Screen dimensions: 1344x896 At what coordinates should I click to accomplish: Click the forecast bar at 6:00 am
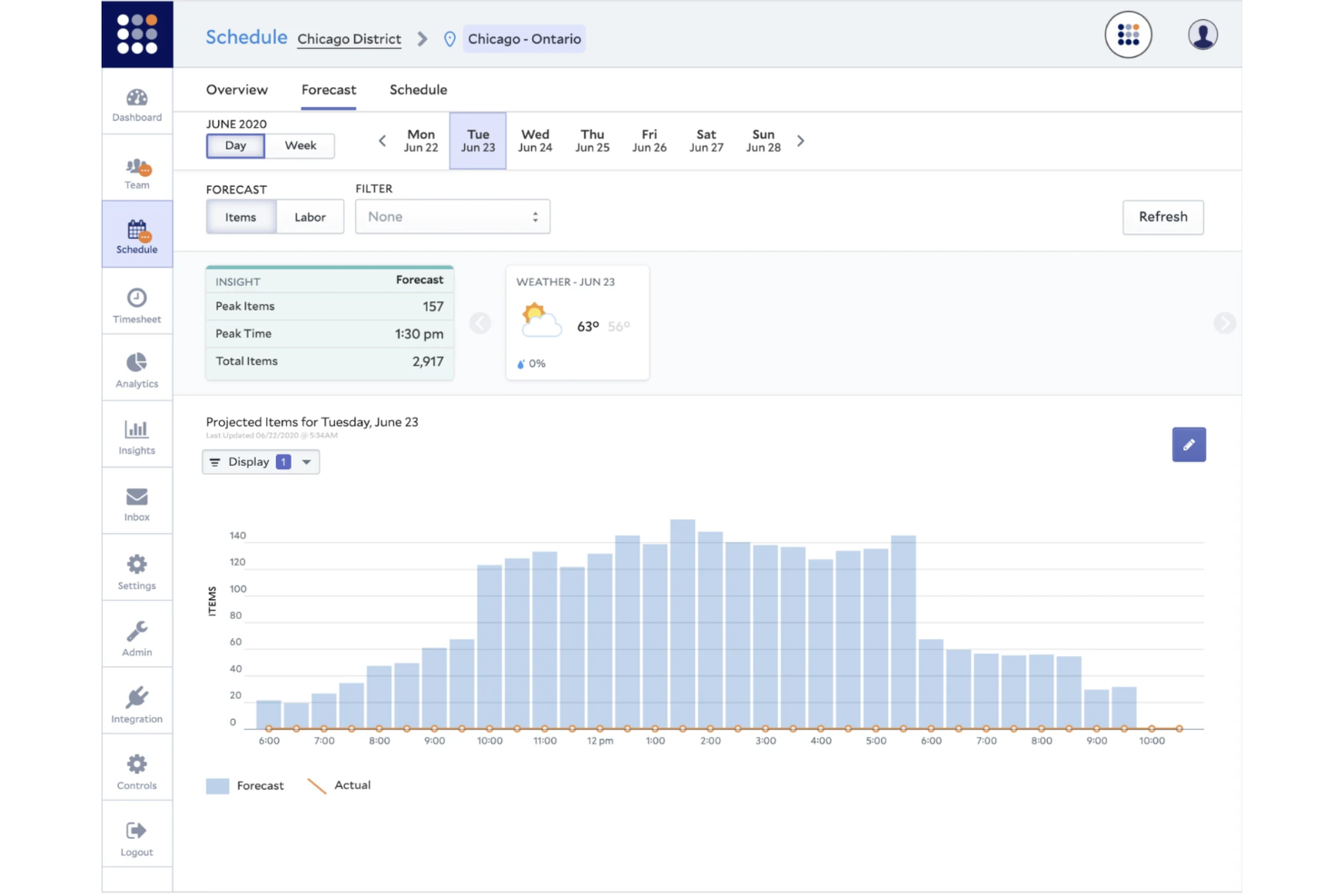pos(269,714)
